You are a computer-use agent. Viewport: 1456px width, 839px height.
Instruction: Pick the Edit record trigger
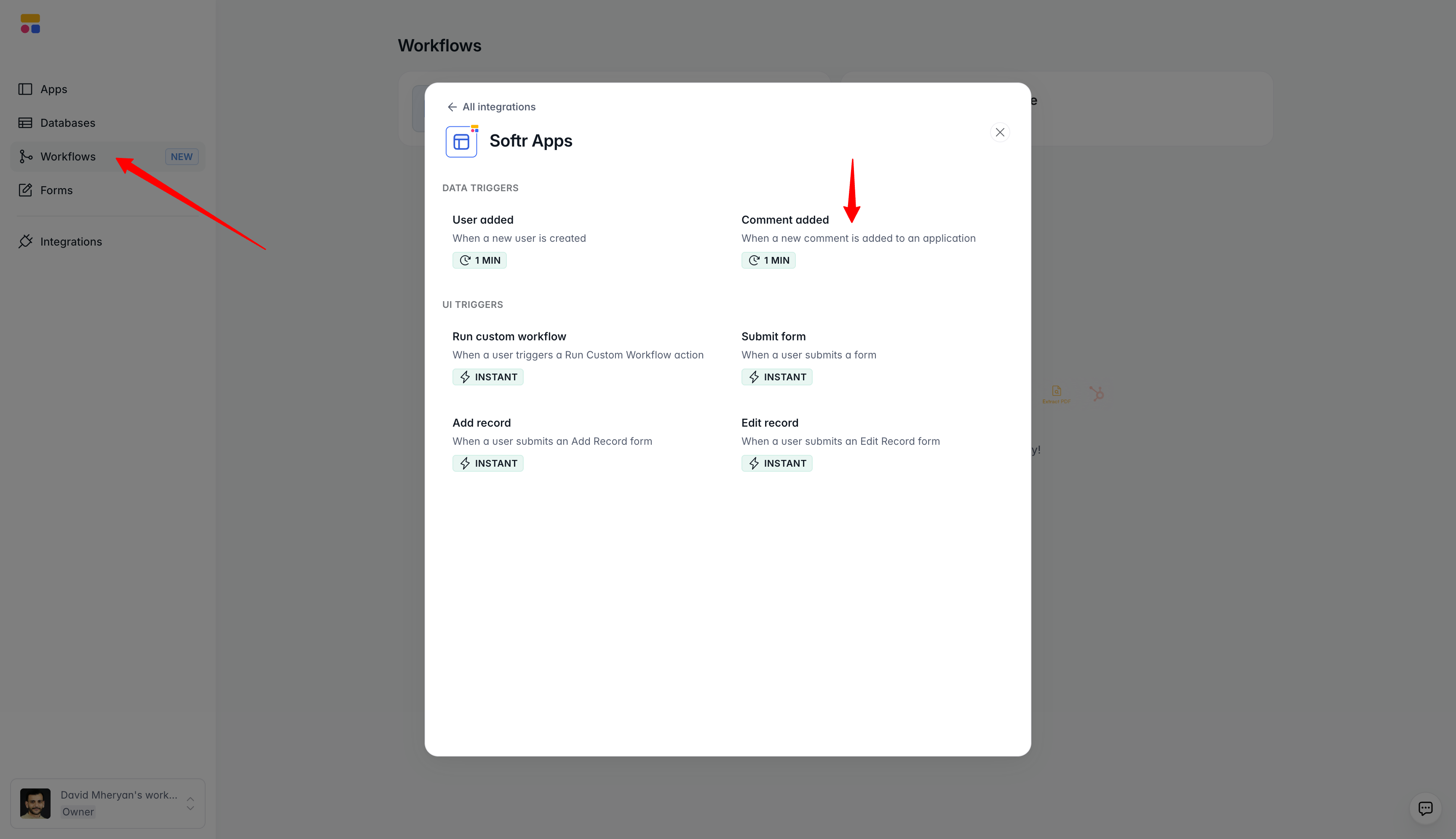(x=770, y=423)
